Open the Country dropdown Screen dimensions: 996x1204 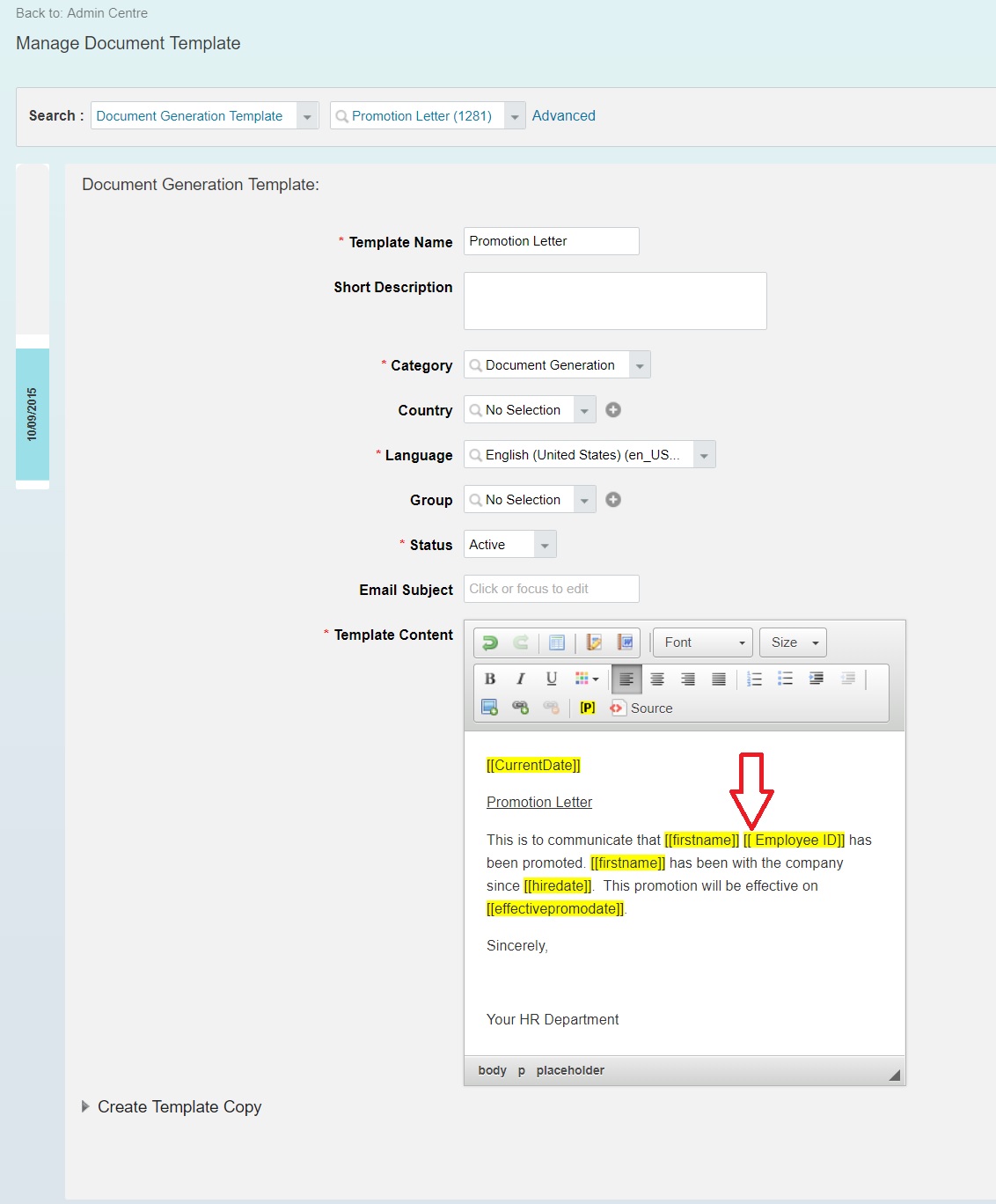click(584, 410)
